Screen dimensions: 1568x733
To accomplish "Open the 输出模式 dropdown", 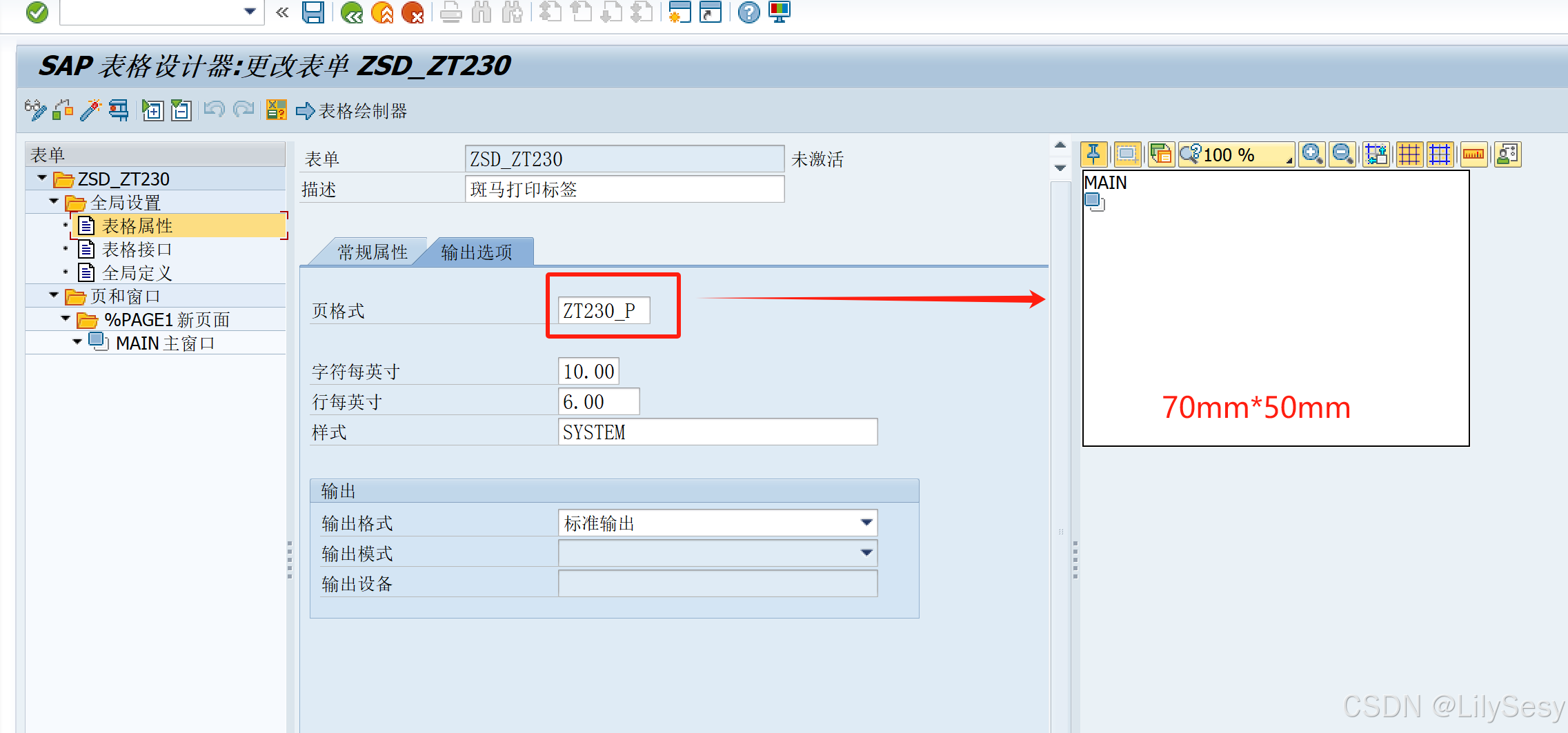I will pyautogui.click(x=868, y=553).
